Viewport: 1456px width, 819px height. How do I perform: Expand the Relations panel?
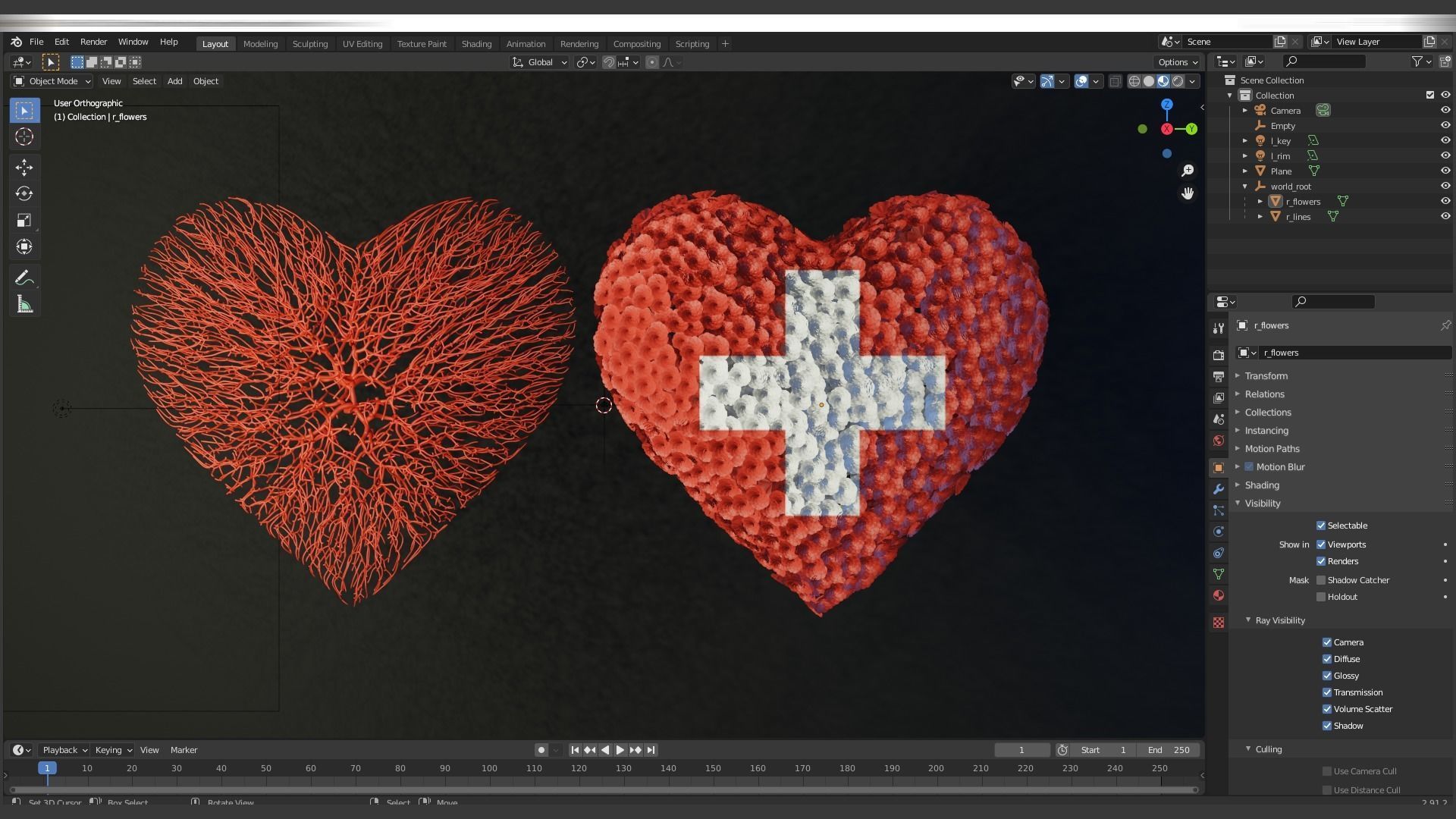(x=1263, y=394)
